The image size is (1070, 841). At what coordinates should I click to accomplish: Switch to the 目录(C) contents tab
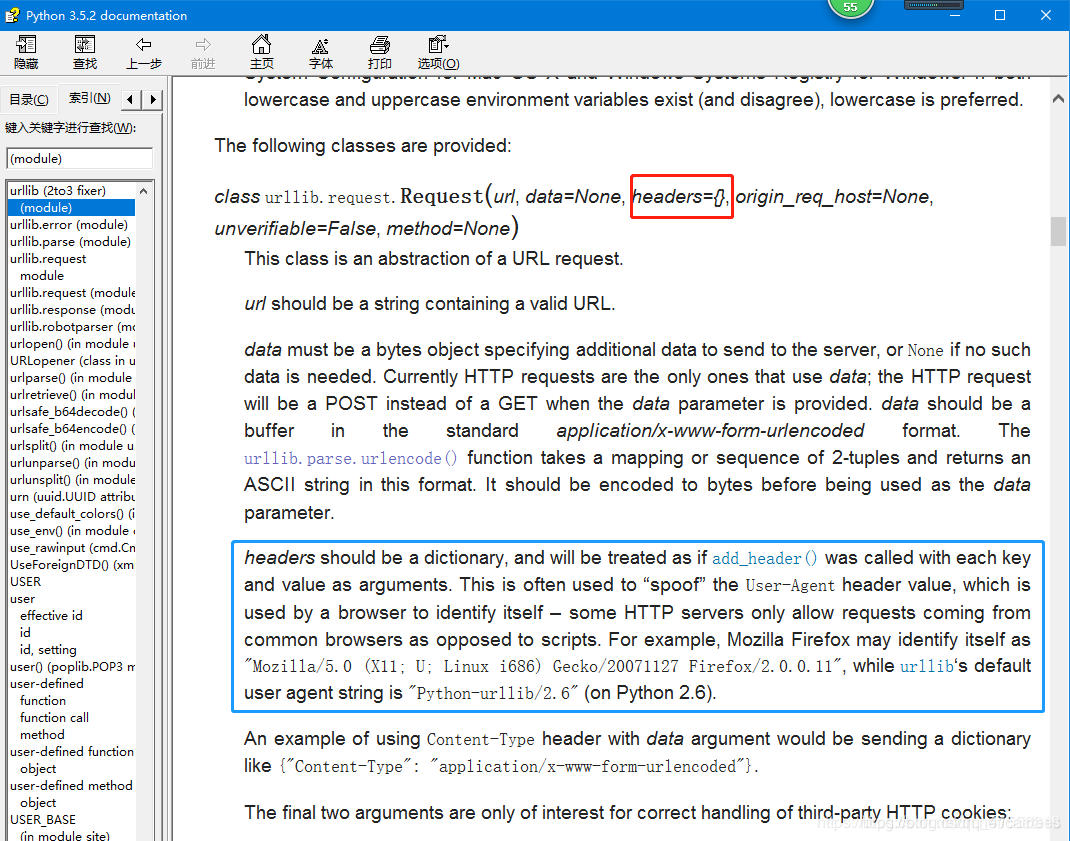29,100
